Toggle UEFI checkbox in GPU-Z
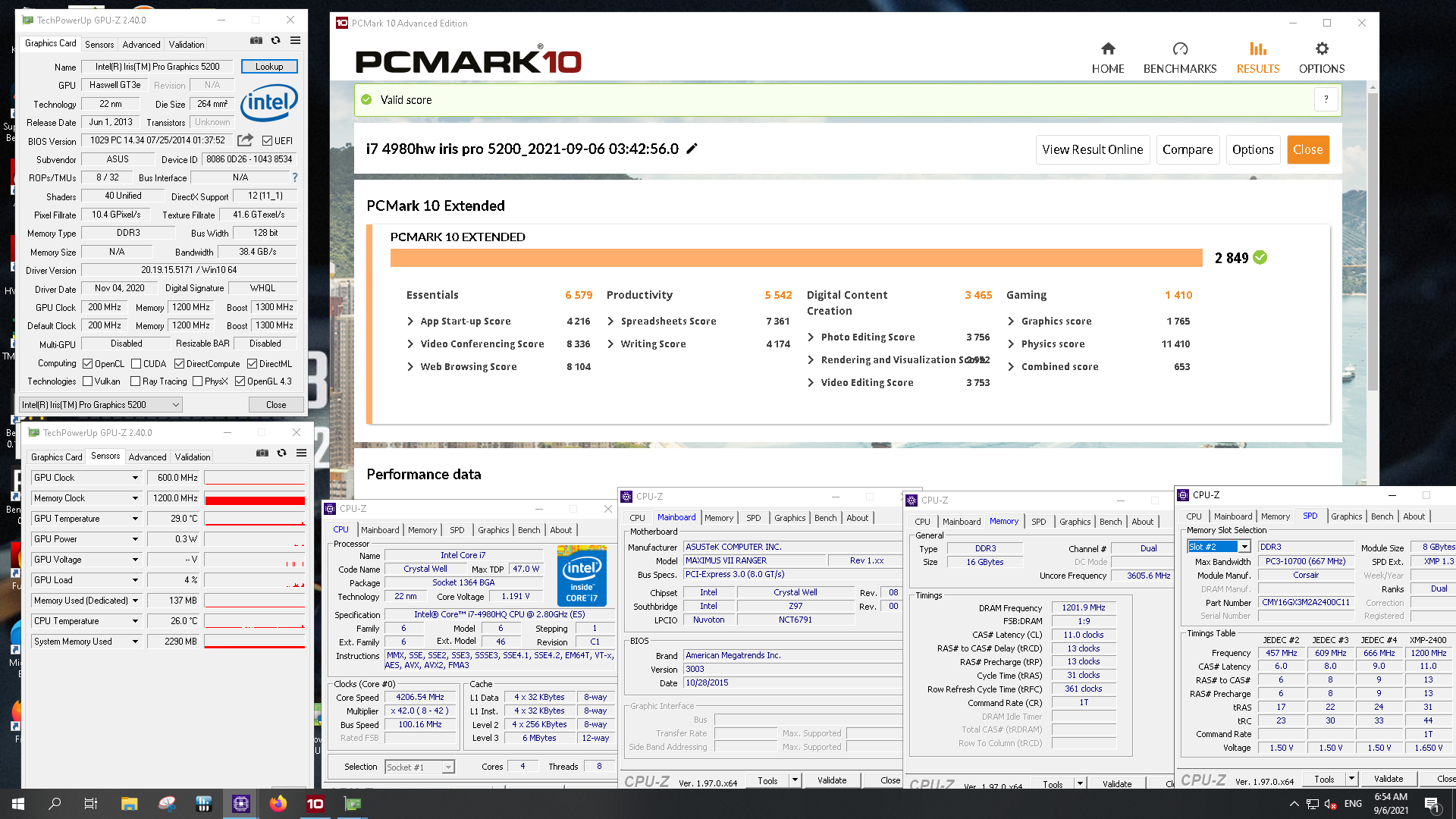The width and height of the screenshot is (1456, 819). (x=267, y=140)
